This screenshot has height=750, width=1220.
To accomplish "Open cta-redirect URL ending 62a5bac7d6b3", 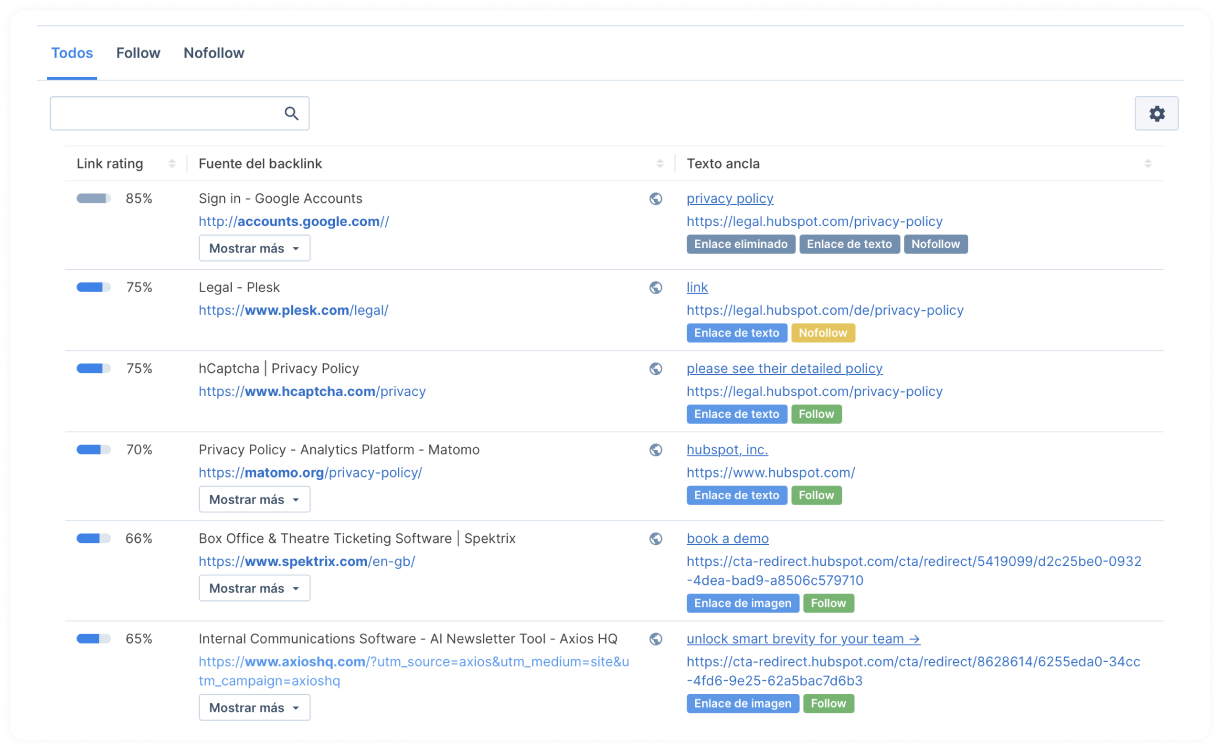I will [x=913, y=671].
